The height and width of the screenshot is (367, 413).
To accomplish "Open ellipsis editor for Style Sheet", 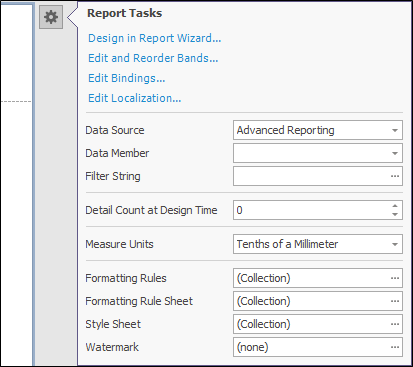I will pyautogui.click(x=395, y=324).
